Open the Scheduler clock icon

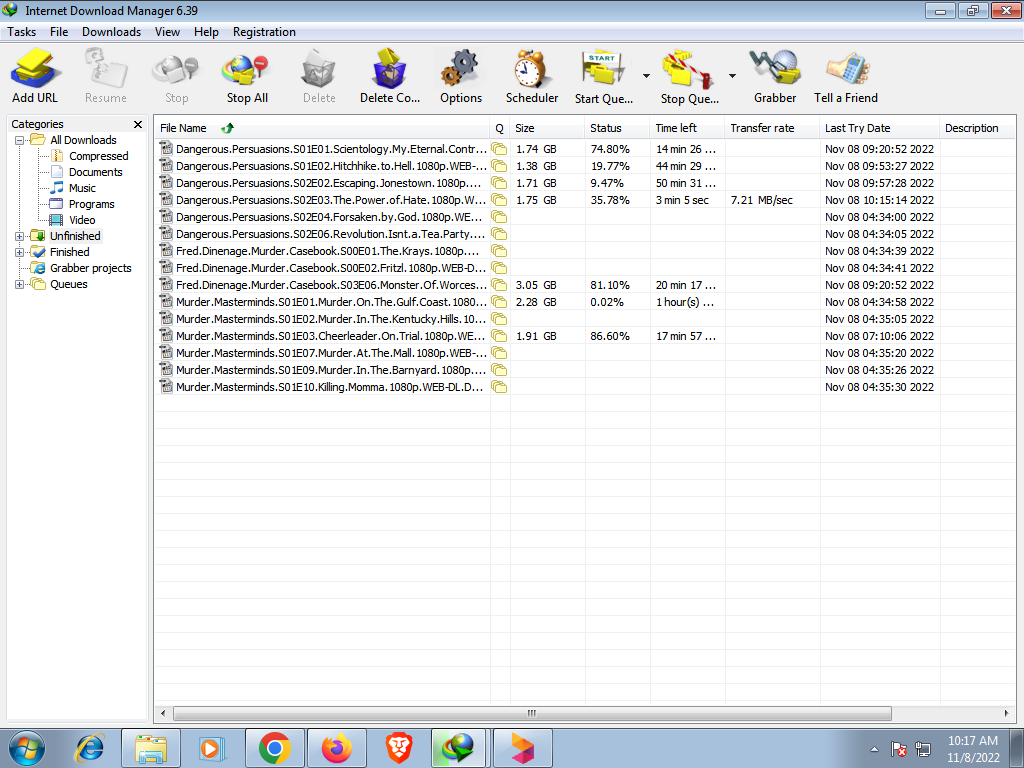pyautogui.click(x=532, y=69)
